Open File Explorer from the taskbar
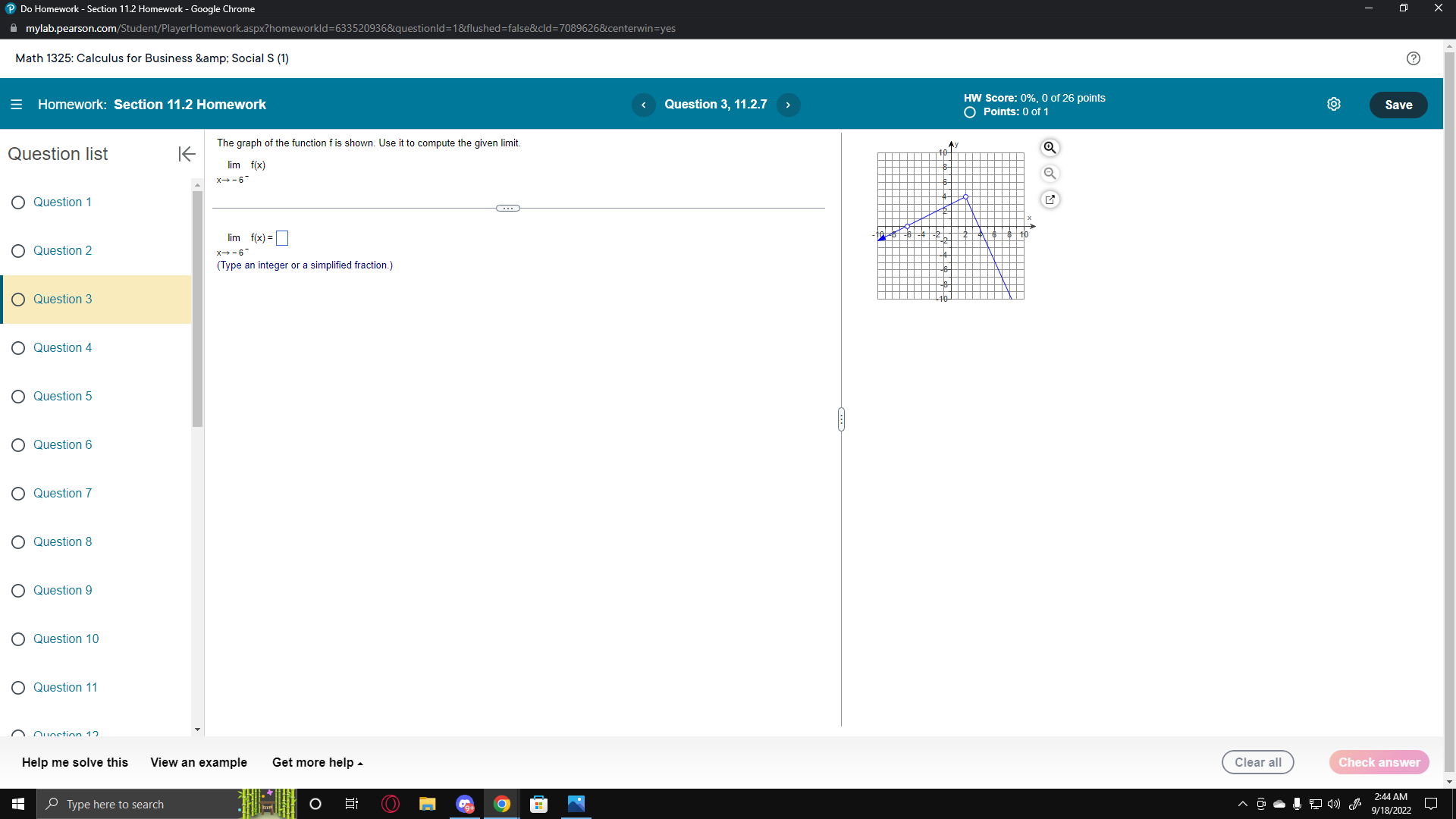Image resolution: width=1456 pixels, height=819 pixels. [x=427, y=804]
